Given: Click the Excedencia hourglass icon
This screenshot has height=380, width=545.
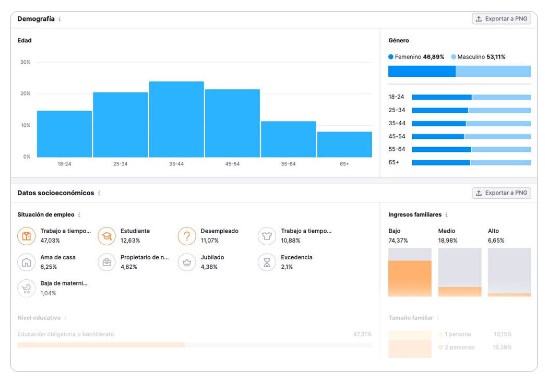Looking at the screenshot, I should click(267, 262).
